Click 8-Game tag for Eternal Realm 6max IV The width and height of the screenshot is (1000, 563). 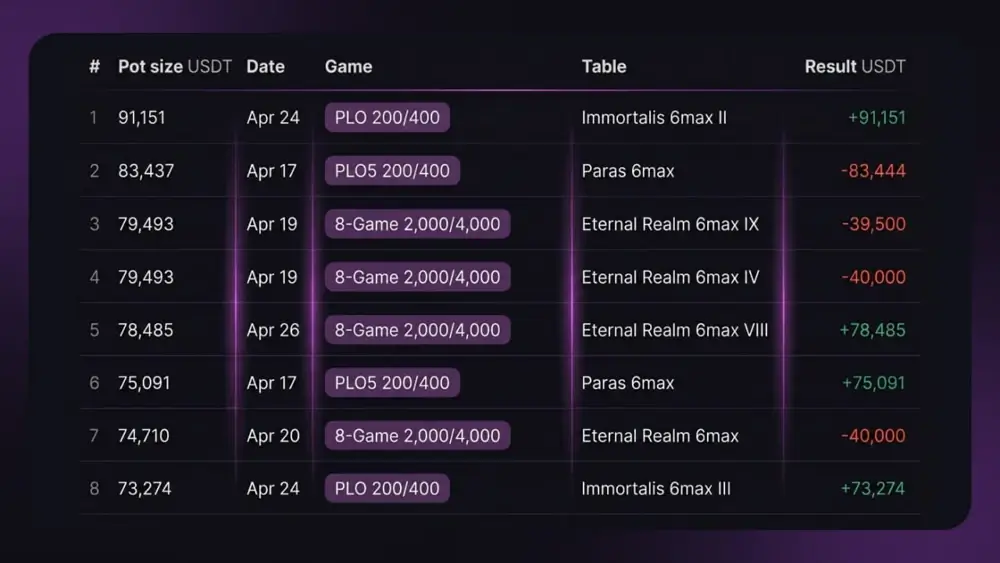coord(417,277)
